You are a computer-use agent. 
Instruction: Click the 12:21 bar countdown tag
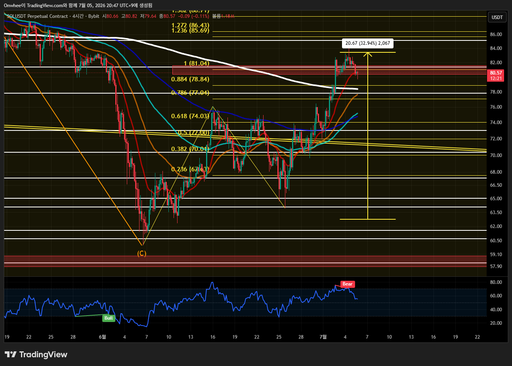click(x=496, y=78)
